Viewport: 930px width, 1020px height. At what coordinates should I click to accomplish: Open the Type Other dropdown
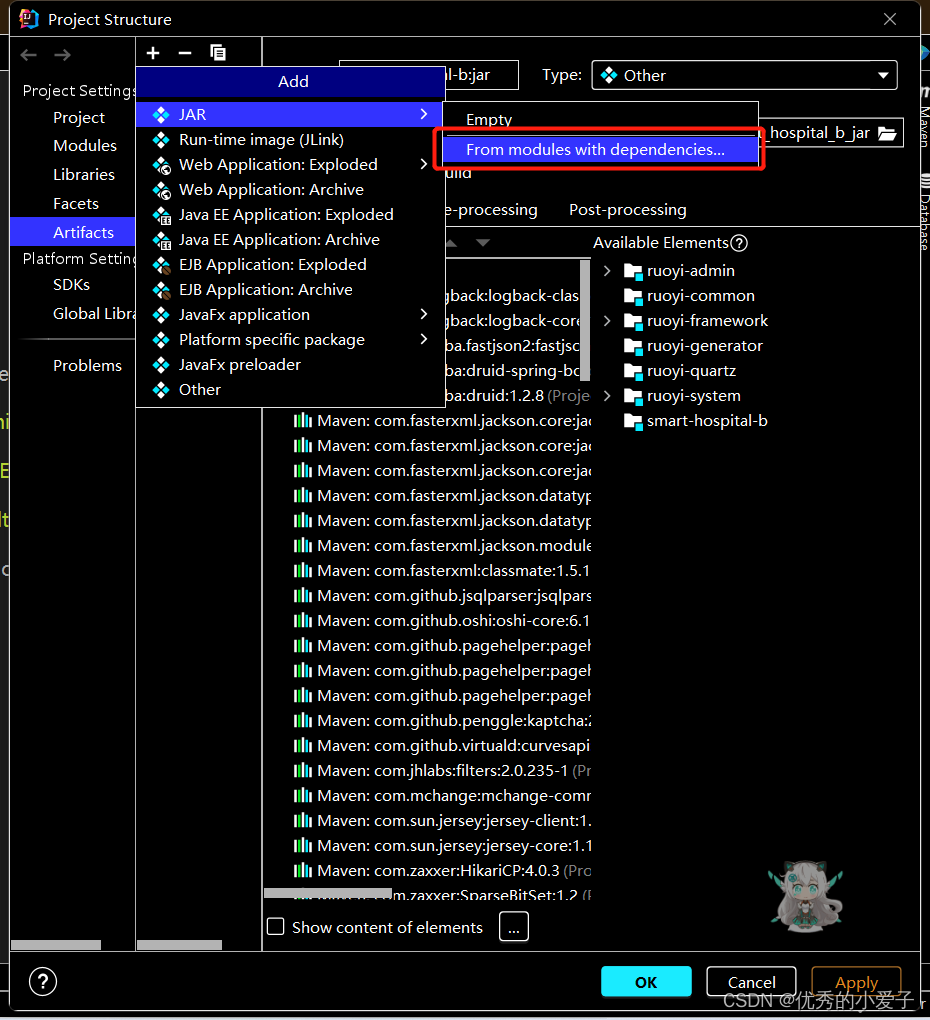[744, 75]
